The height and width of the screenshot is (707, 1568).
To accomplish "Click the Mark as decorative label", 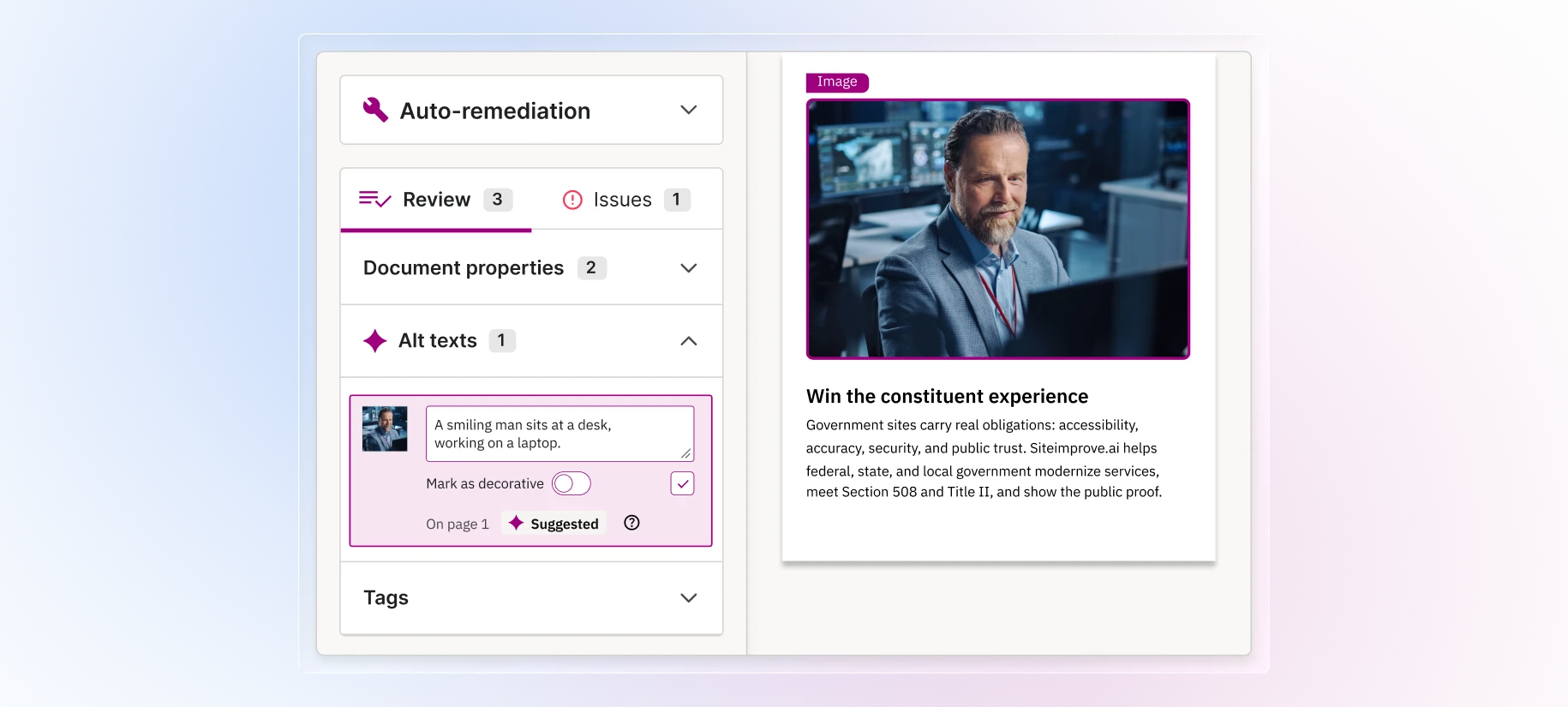I will [x=485, y=484].
